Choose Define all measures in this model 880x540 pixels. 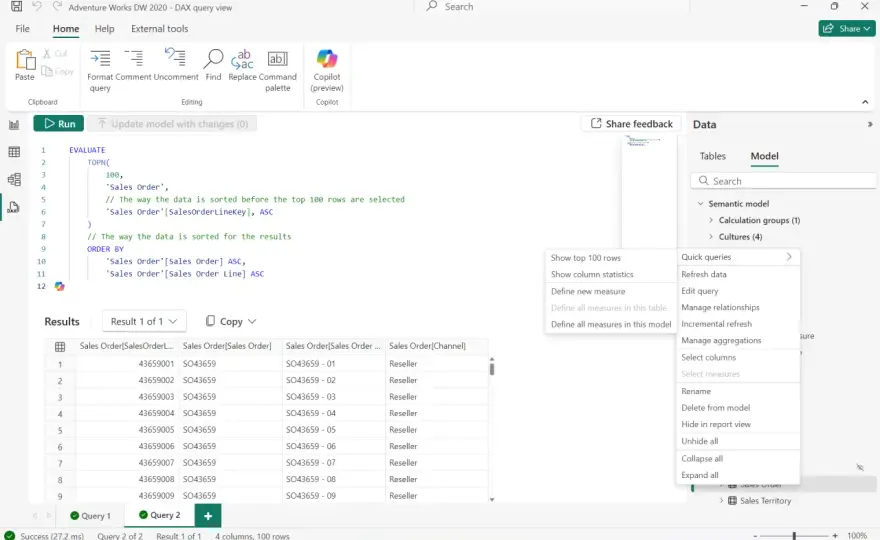click(611, 324)
